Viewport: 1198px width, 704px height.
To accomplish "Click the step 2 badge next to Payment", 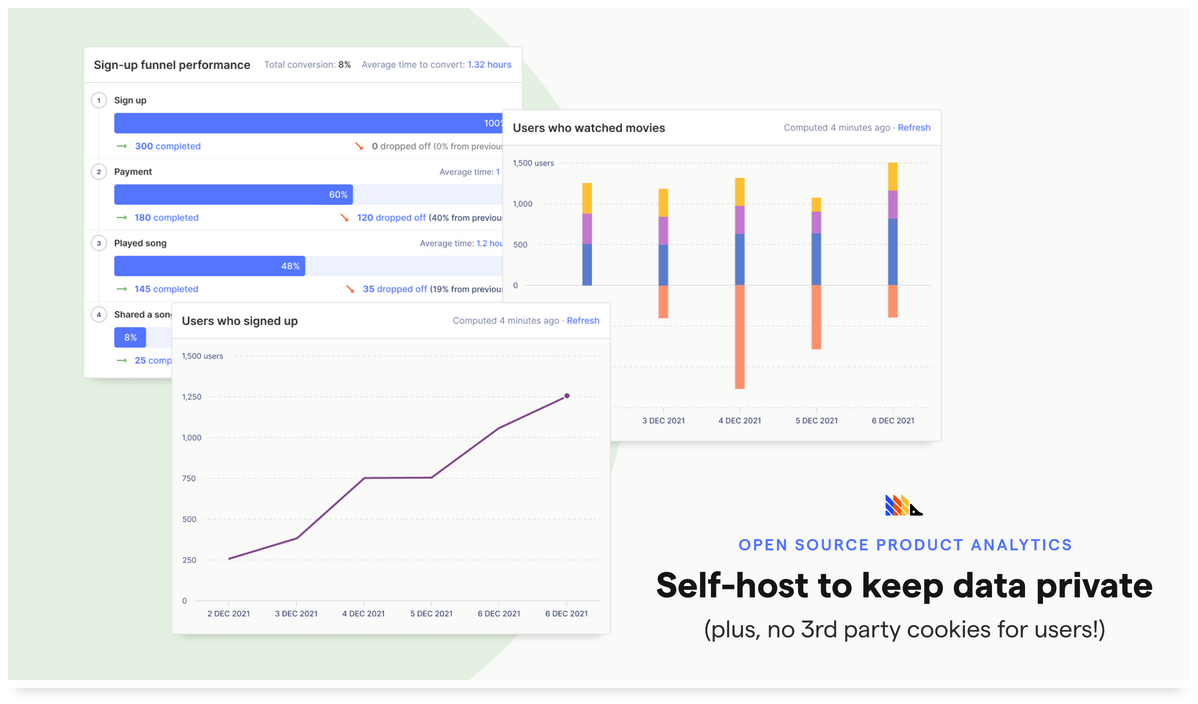I will [x=98, y=171].
